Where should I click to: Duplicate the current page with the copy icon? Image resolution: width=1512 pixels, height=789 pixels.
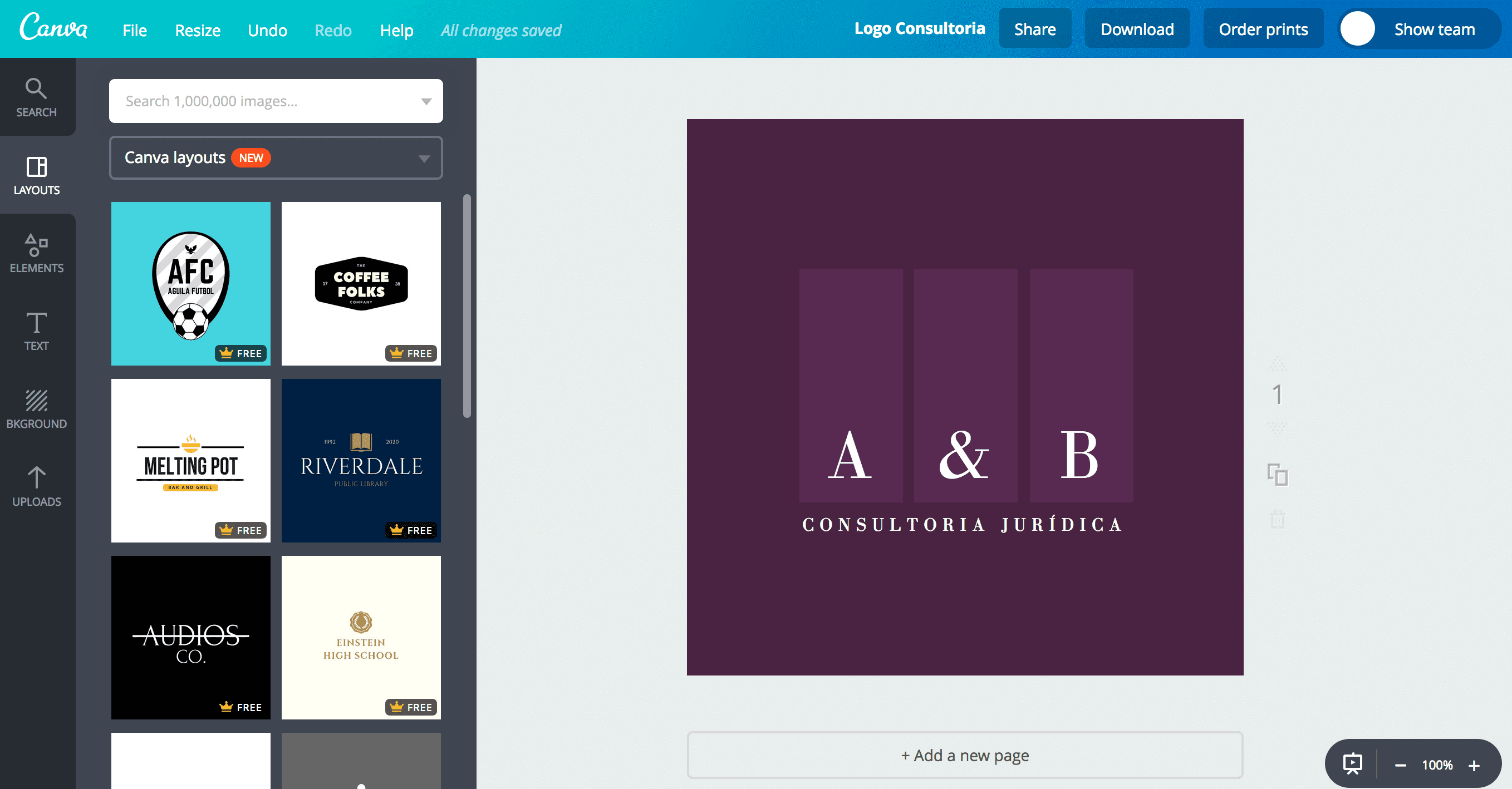click(x=1278, y=476)
